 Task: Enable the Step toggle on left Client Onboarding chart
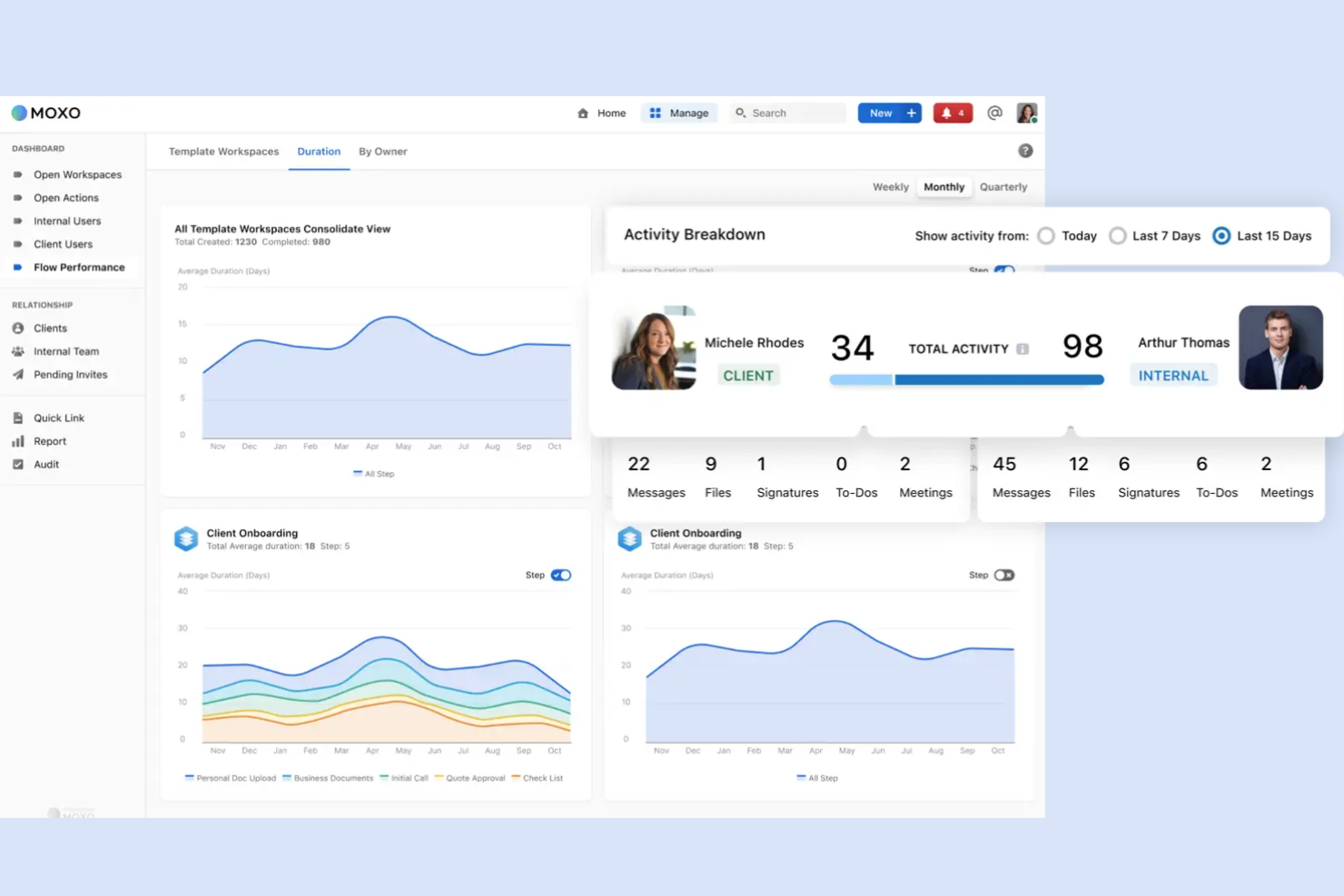pyautogui.click(x=561, y=575)
